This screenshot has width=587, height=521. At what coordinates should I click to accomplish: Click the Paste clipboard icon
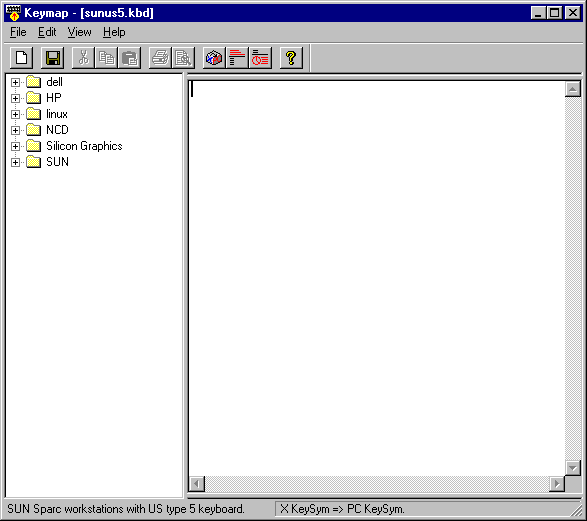129,58
